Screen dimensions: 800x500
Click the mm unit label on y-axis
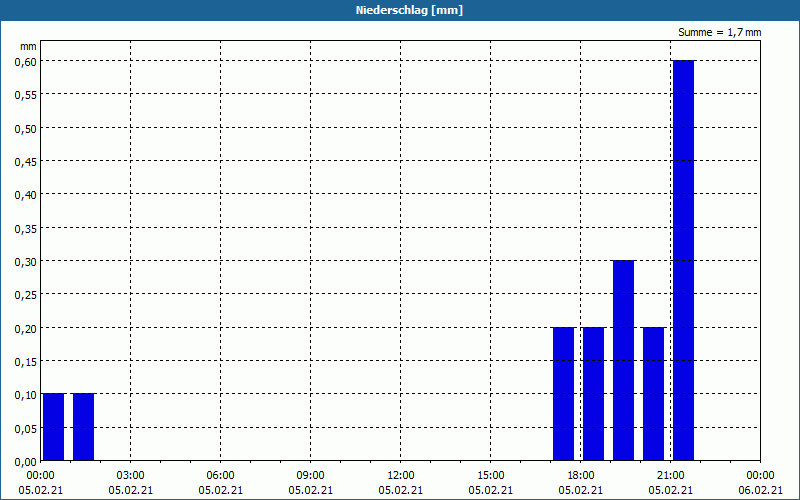pos(29,46)
